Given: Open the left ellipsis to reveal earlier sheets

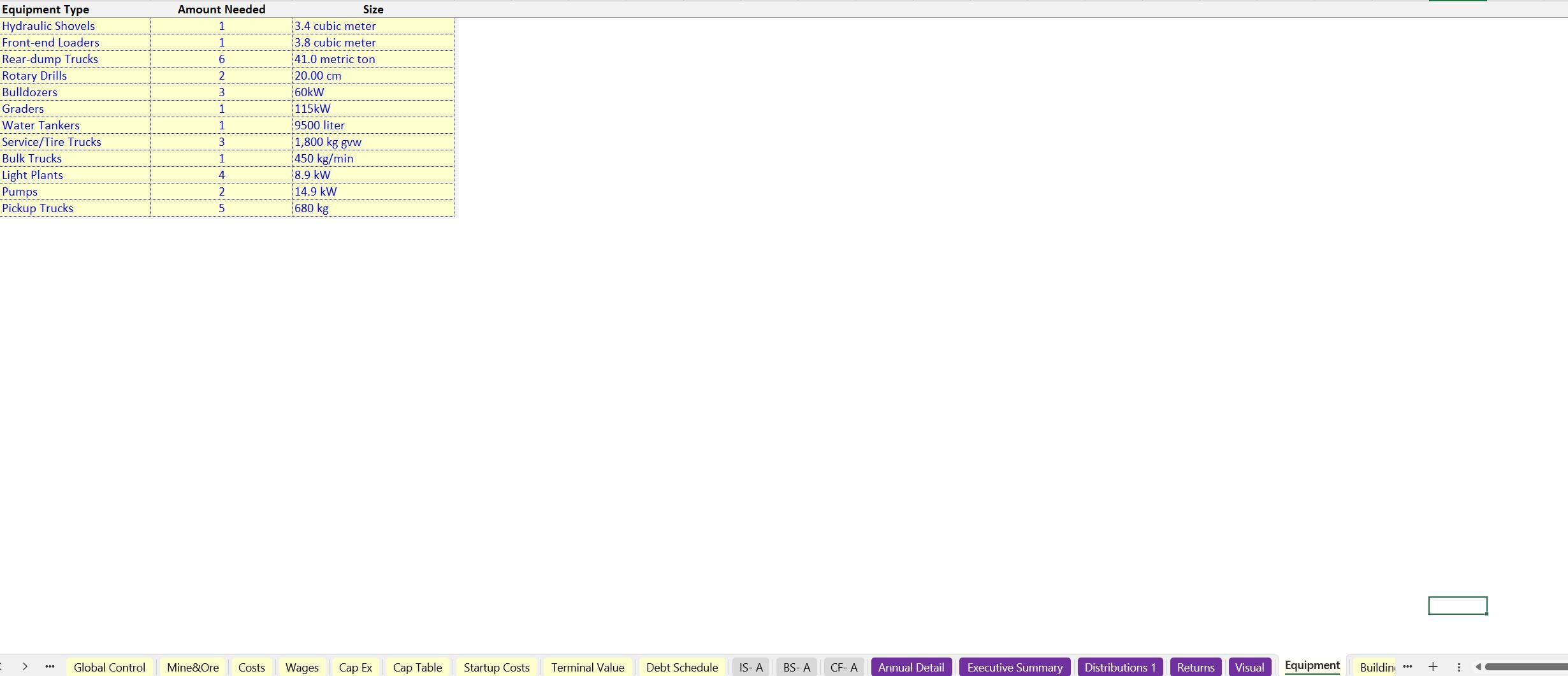Looking at the screenshot, I should [49, 666].
